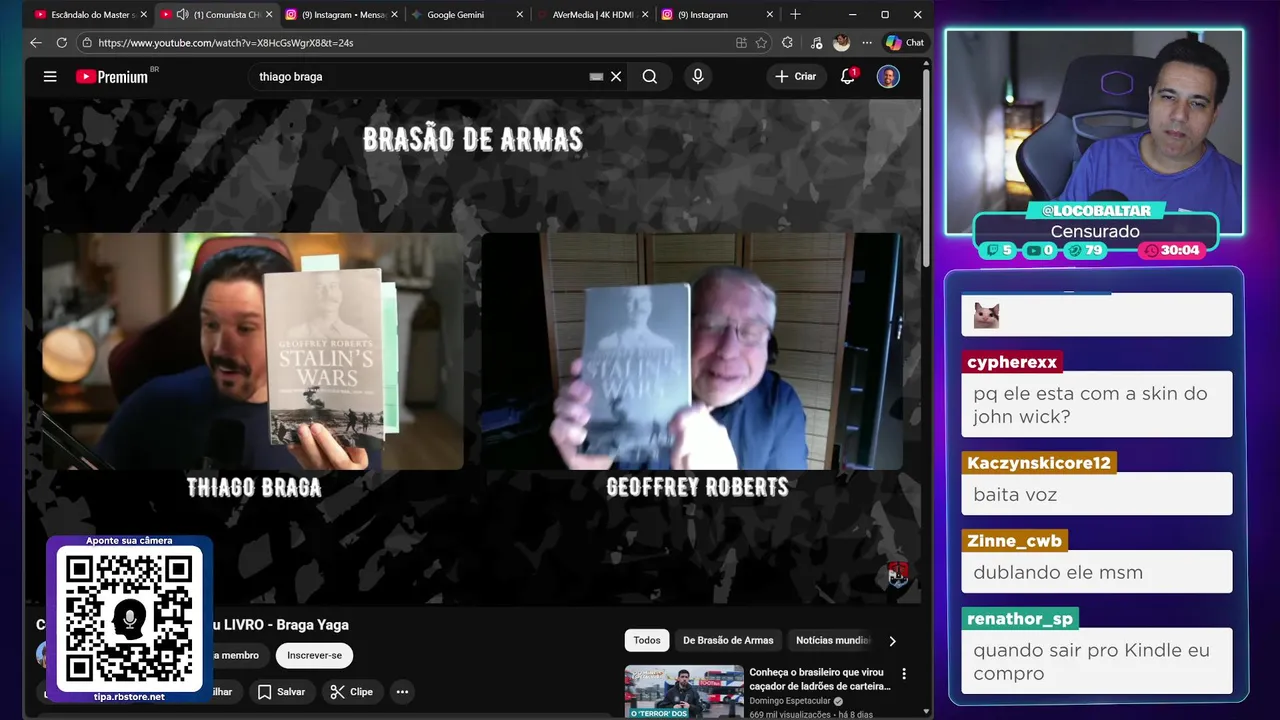
Task: Click the QR code overlay image
Action: coord(129,618)
